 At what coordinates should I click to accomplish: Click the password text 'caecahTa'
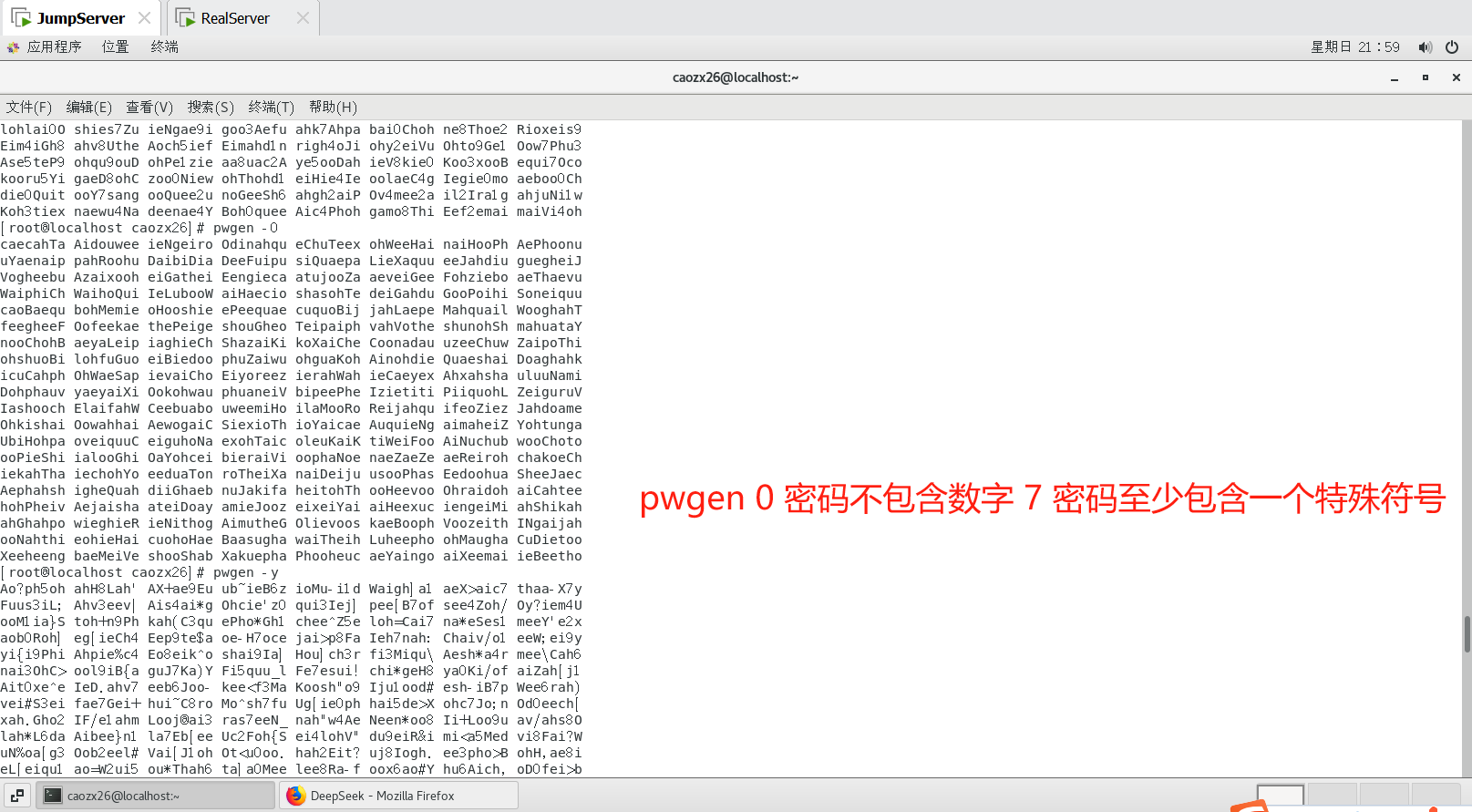[x=33, y=244]
